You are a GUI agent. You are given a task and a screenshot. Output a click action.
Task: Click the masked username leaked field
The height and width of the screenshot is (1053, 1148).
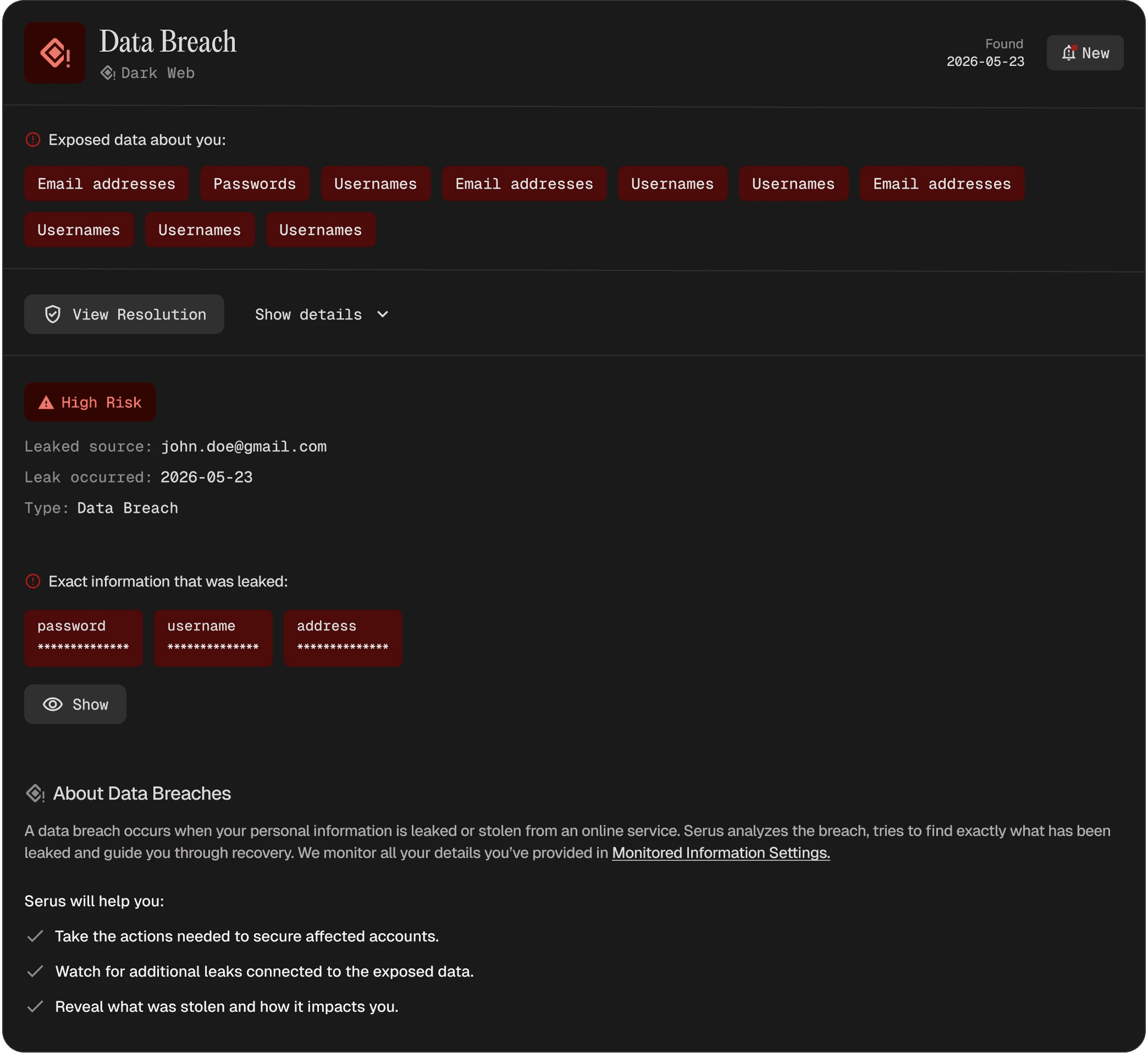click(x=213, y=638)
